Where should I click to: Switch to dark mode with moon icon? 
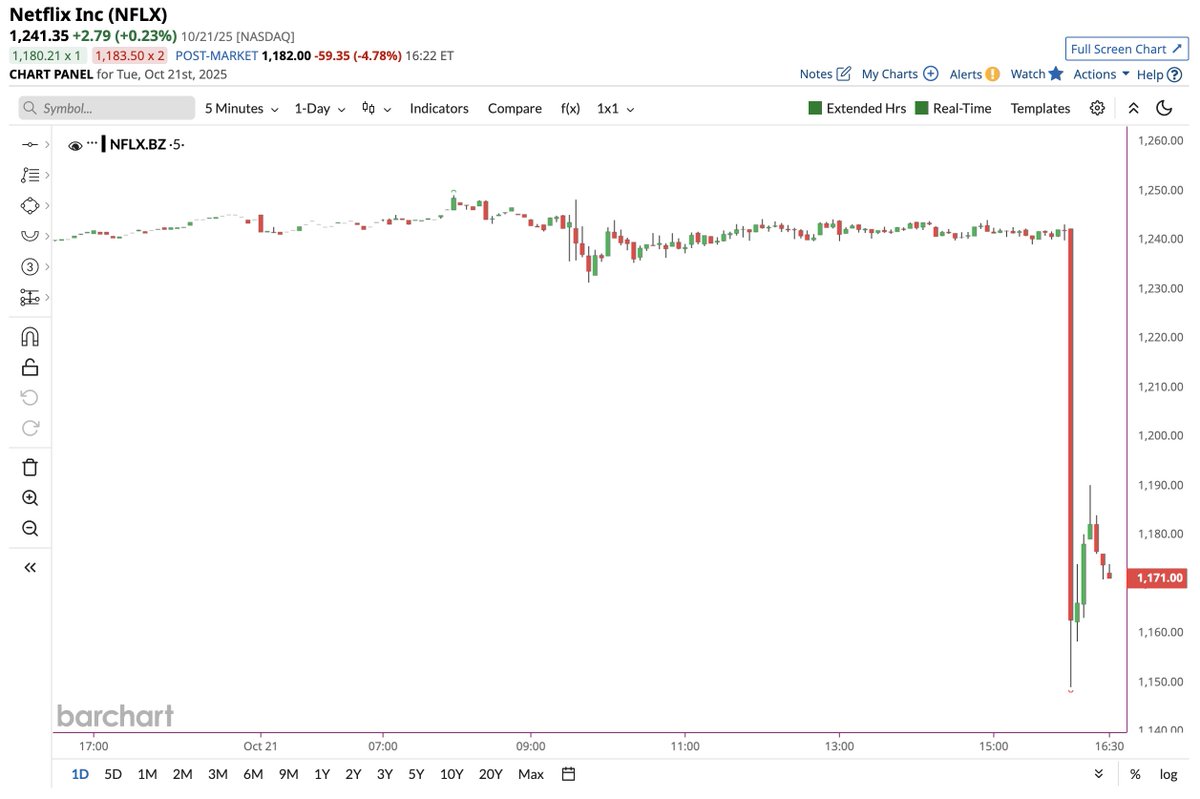click(1164, 108)
